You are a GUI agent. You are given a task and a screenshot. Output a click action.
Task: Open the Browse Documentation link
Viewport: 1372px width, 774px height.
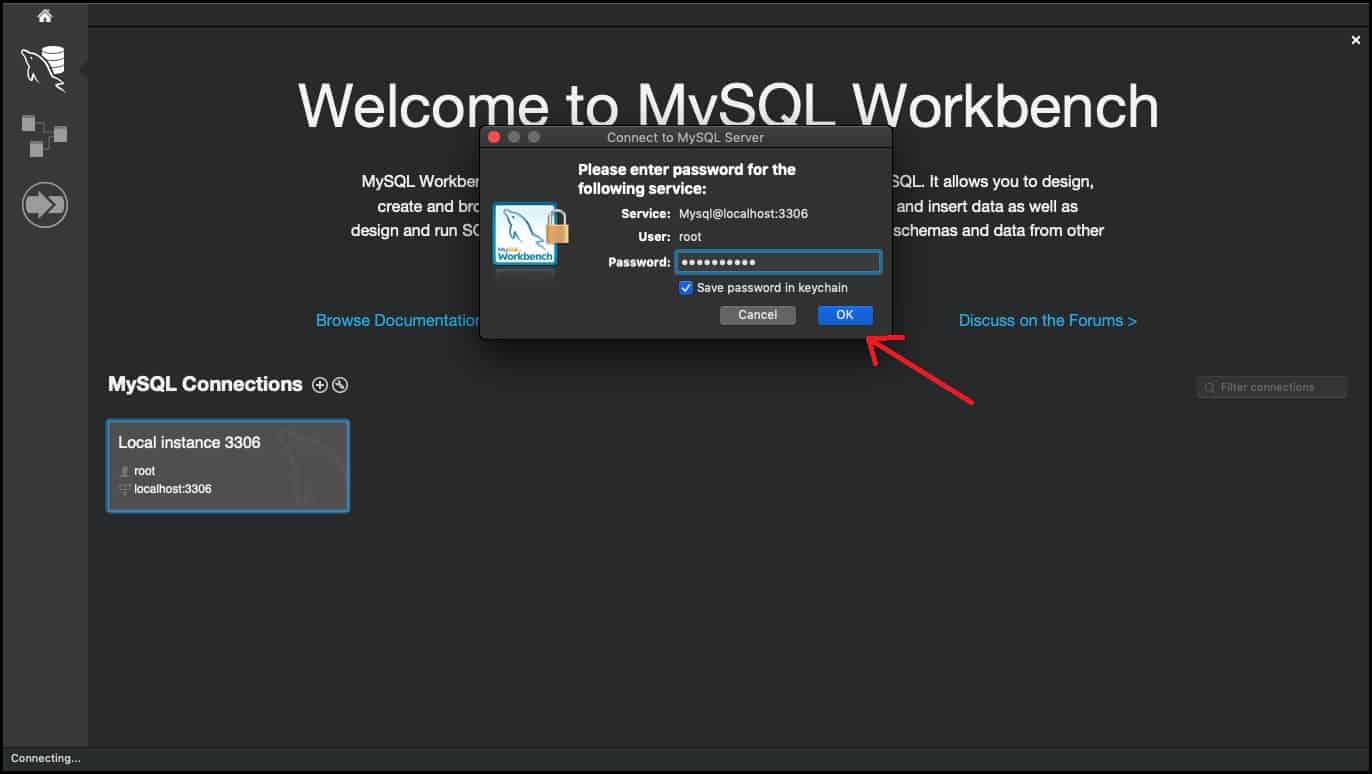pos(398,321)
